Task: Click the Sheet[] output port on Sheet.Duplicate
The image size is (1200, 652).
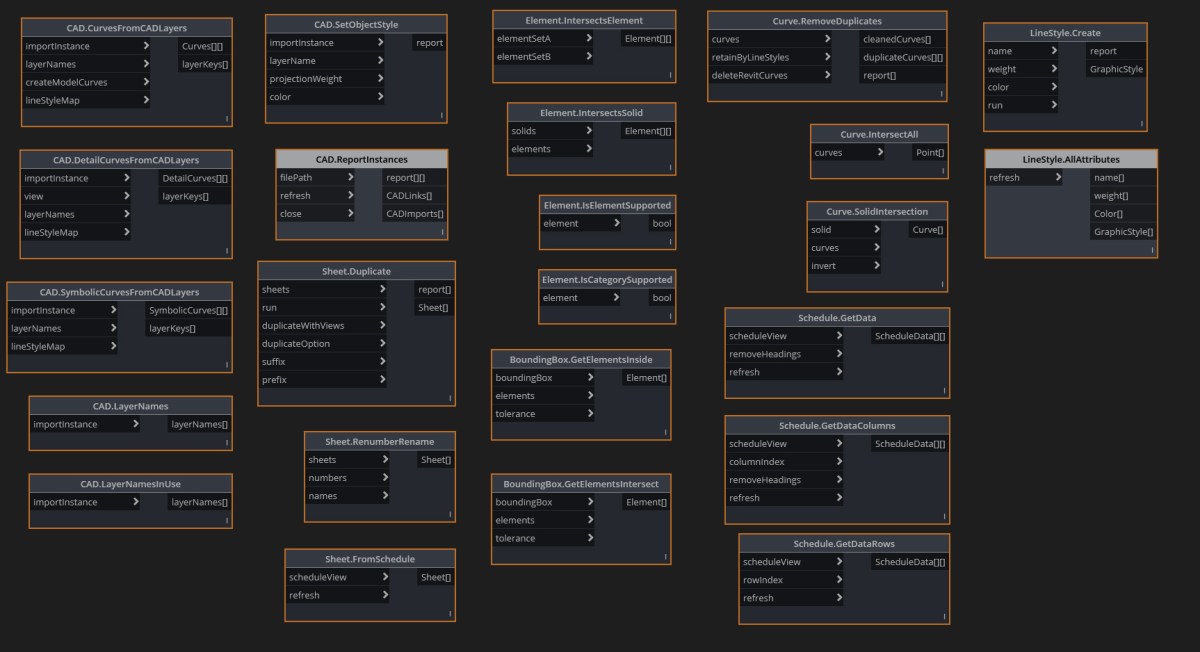Action: pyautogui.click(x=433, y=307)
